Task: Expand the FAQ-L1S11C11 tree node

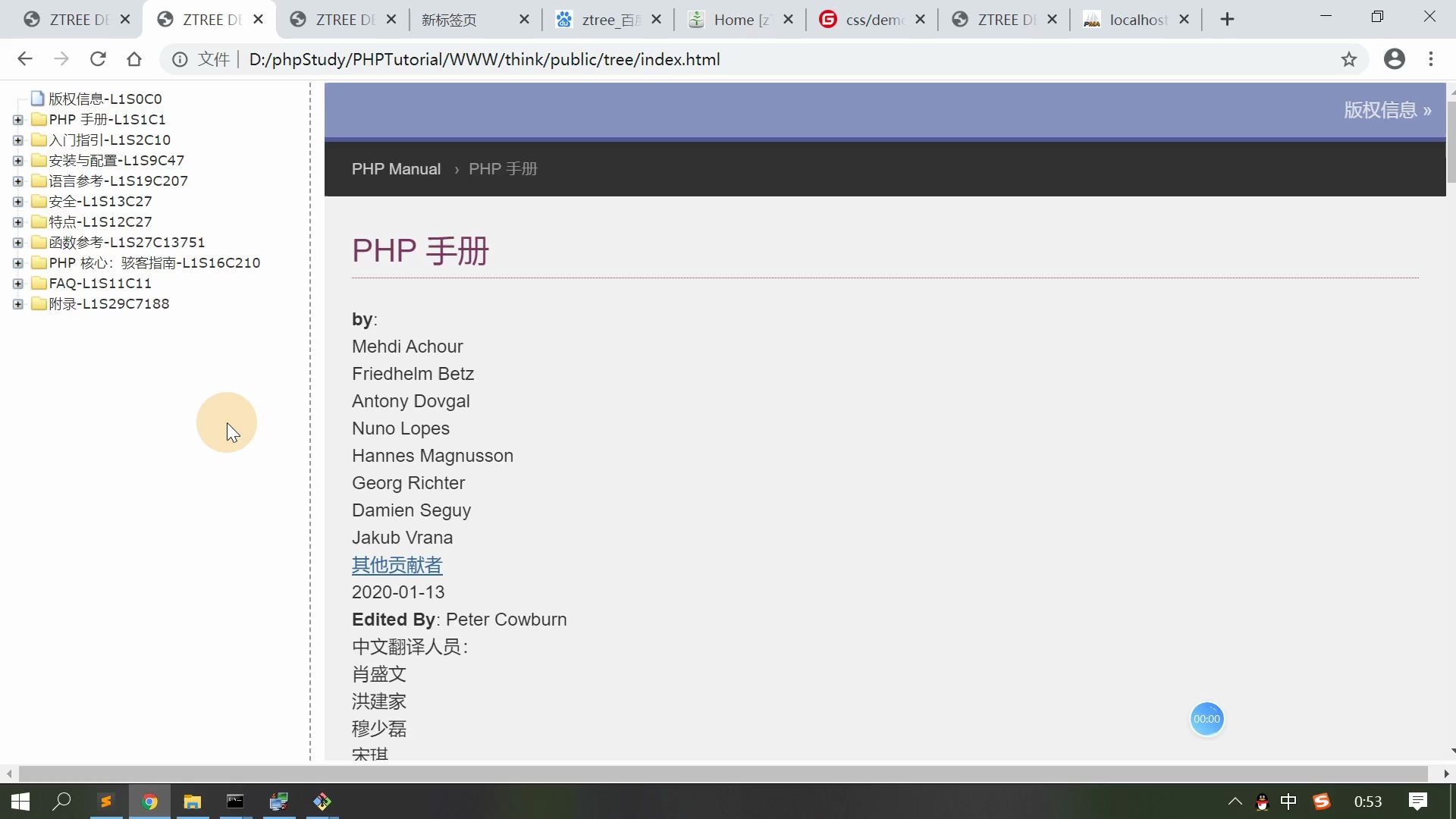Action: click(18, 283)
